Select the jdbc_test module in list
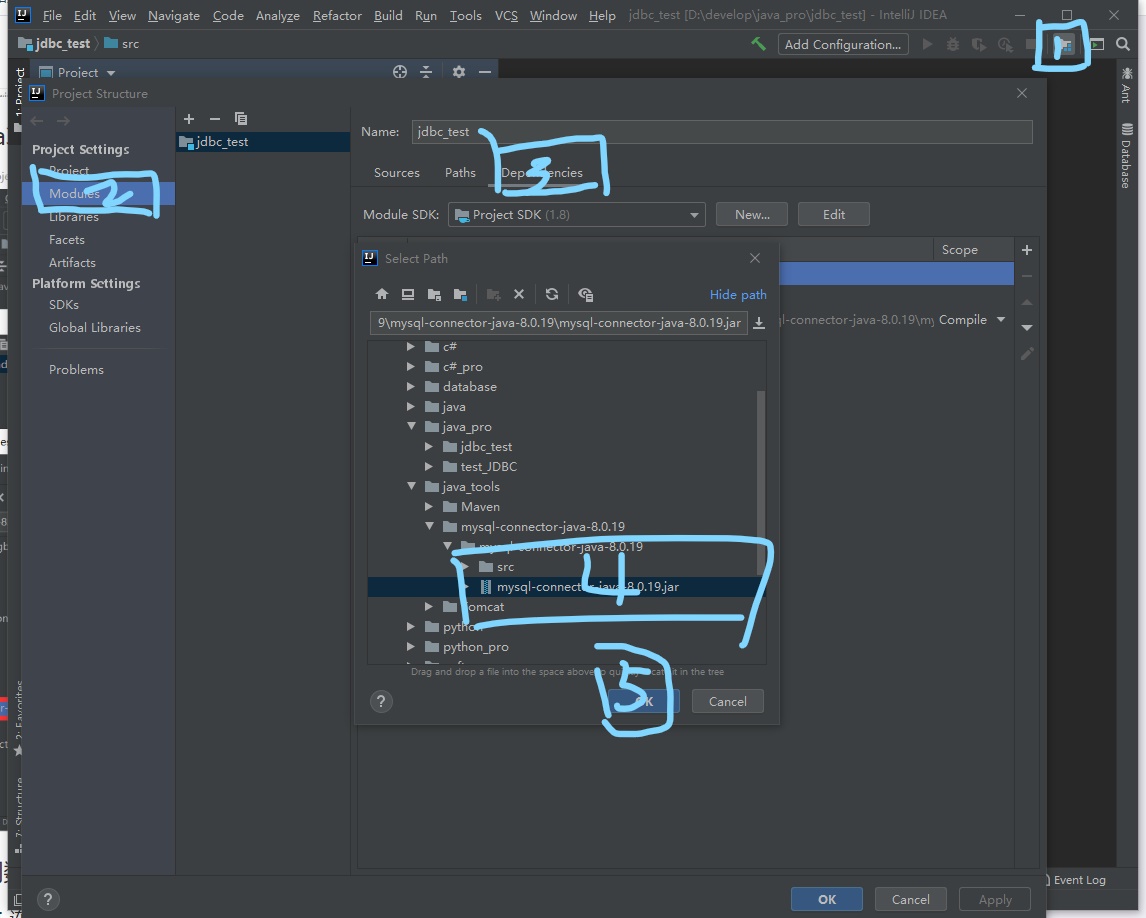This screenshot has height=918, width=1146. pos(263,142)
